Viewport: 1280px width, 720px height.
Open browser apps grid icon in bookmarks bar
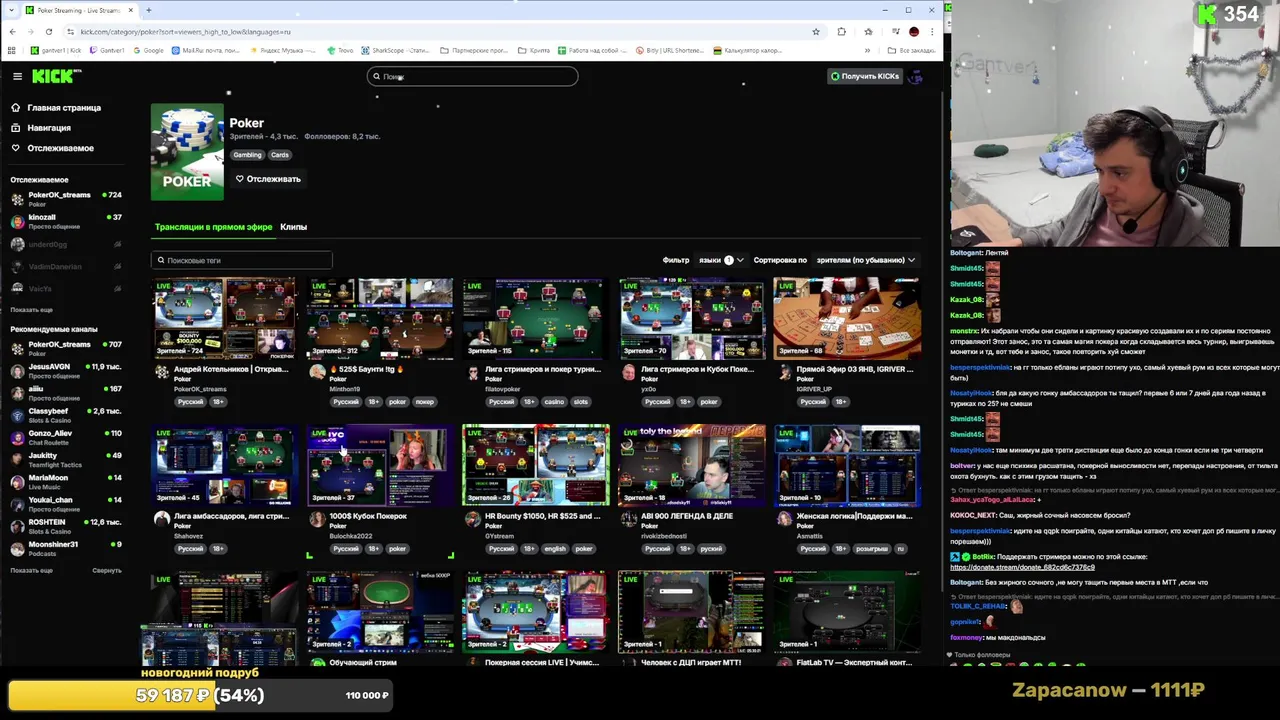point(11,50)
